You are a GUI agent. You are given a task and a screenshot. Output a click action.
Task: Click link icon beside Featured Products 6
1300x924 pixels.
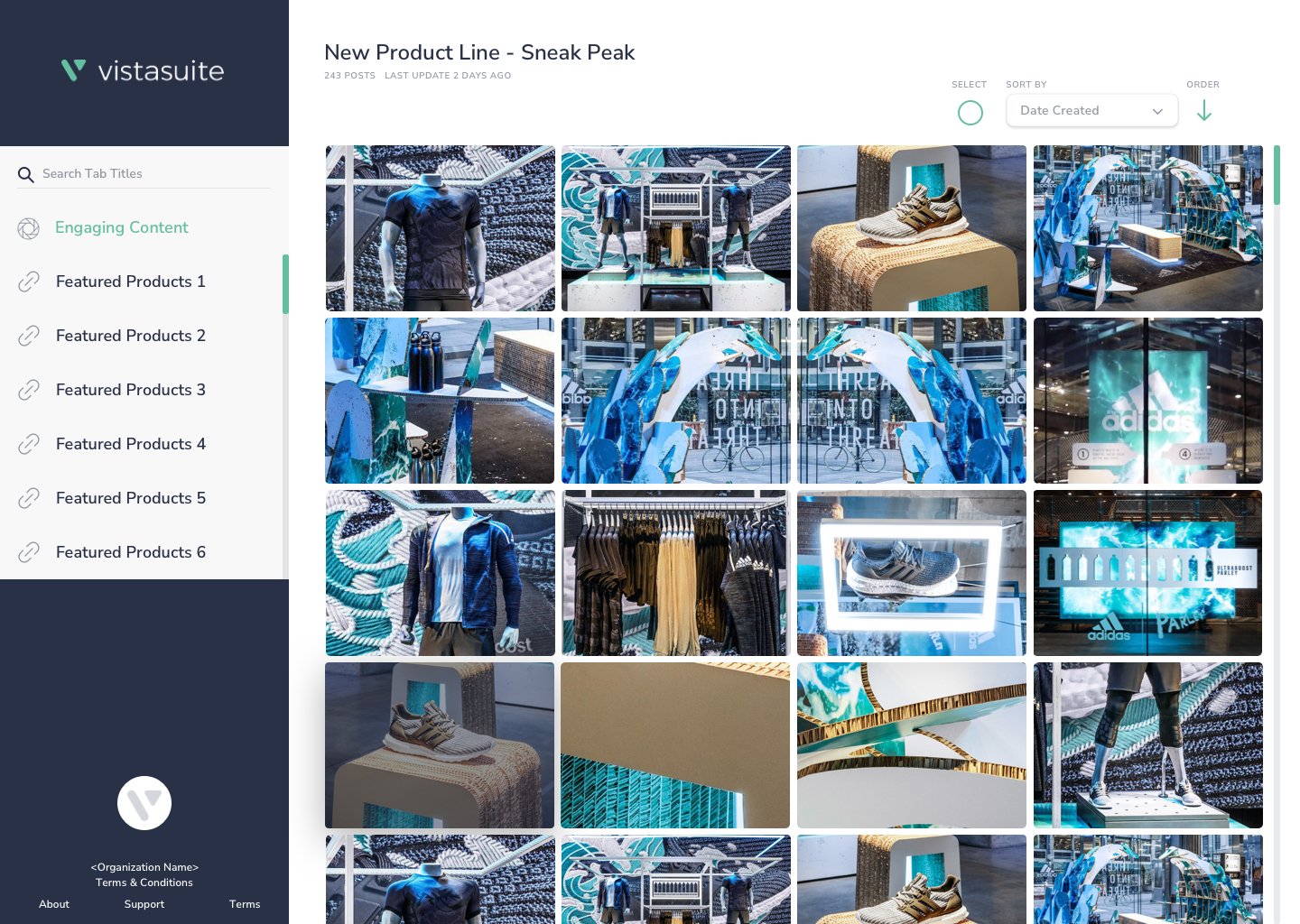29,552
